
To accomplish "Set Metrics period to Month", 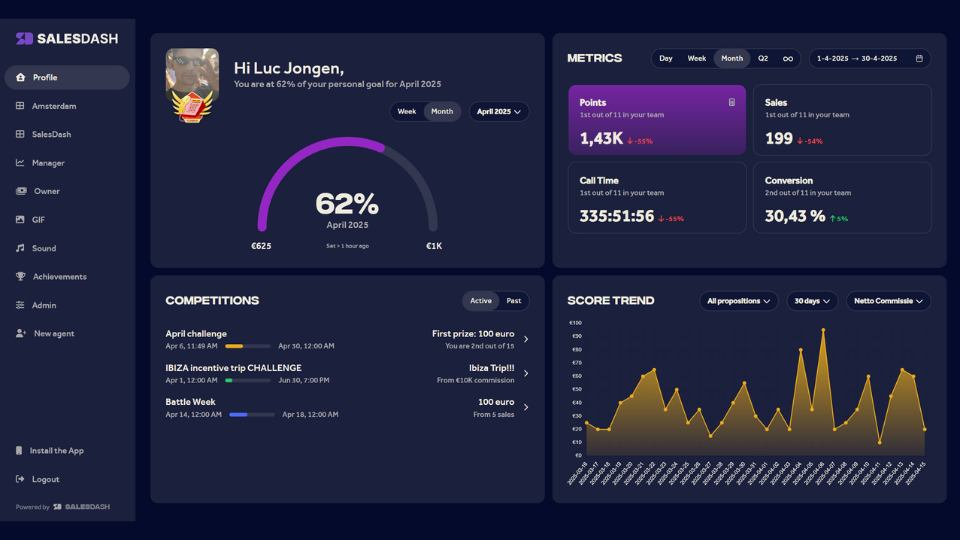I will point(732,59).
